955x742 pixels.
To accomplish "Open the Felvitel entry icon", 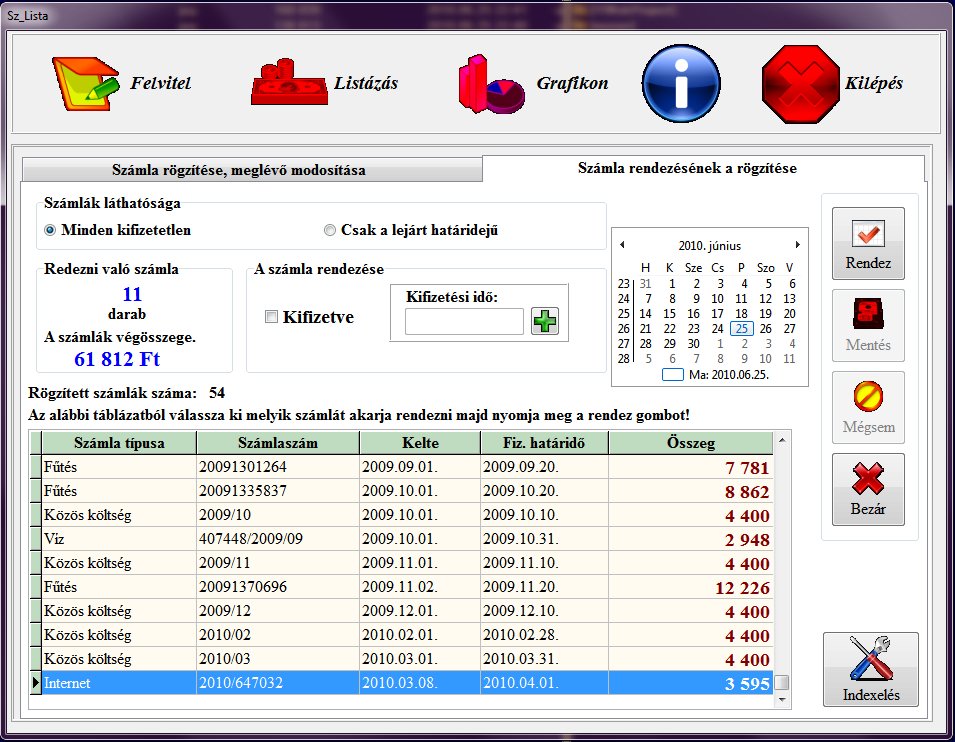I will click(x=86, y=84).
